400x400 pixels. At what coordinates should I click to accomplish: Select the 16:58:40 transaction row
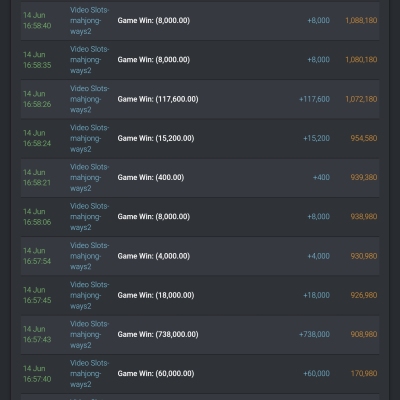[200, 21]
